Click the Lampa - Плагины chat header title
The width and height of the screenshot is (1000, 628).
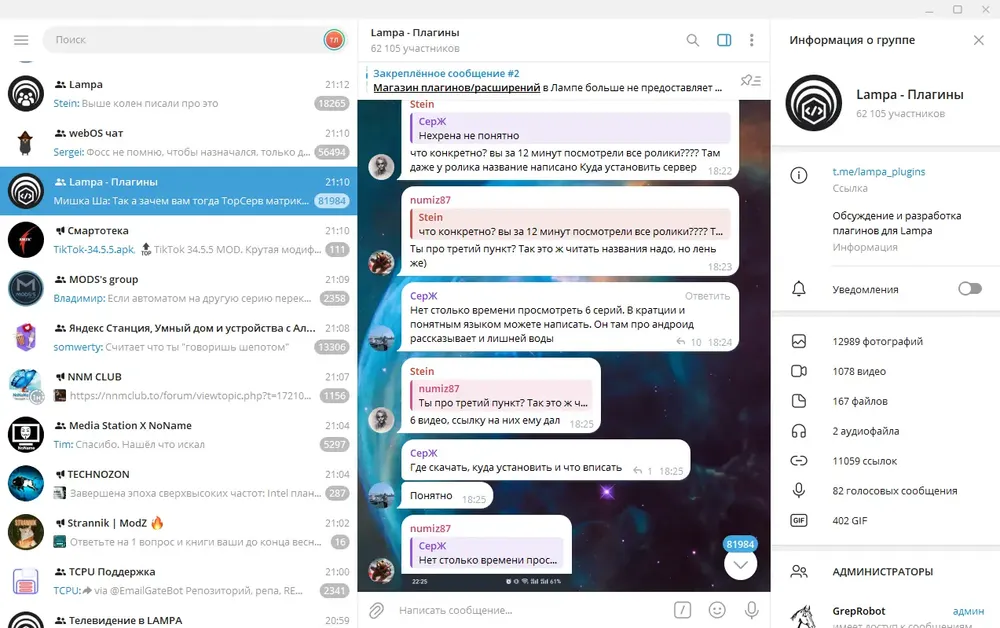pyautogui.click(x=415, y=33)
